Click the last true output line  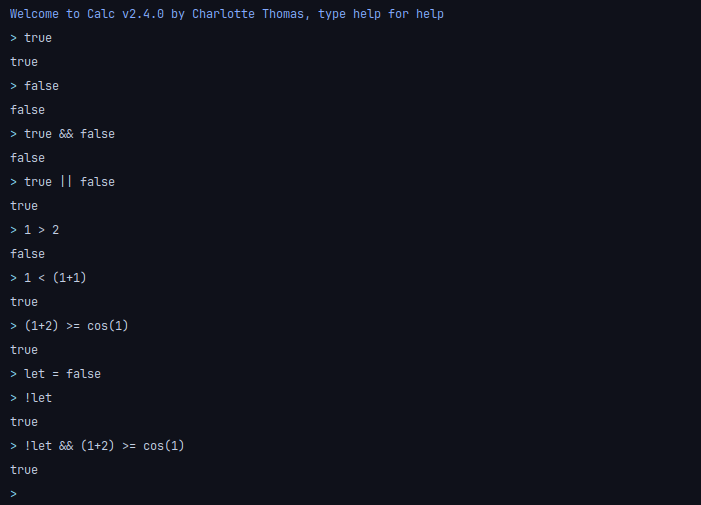pos(24,470)
